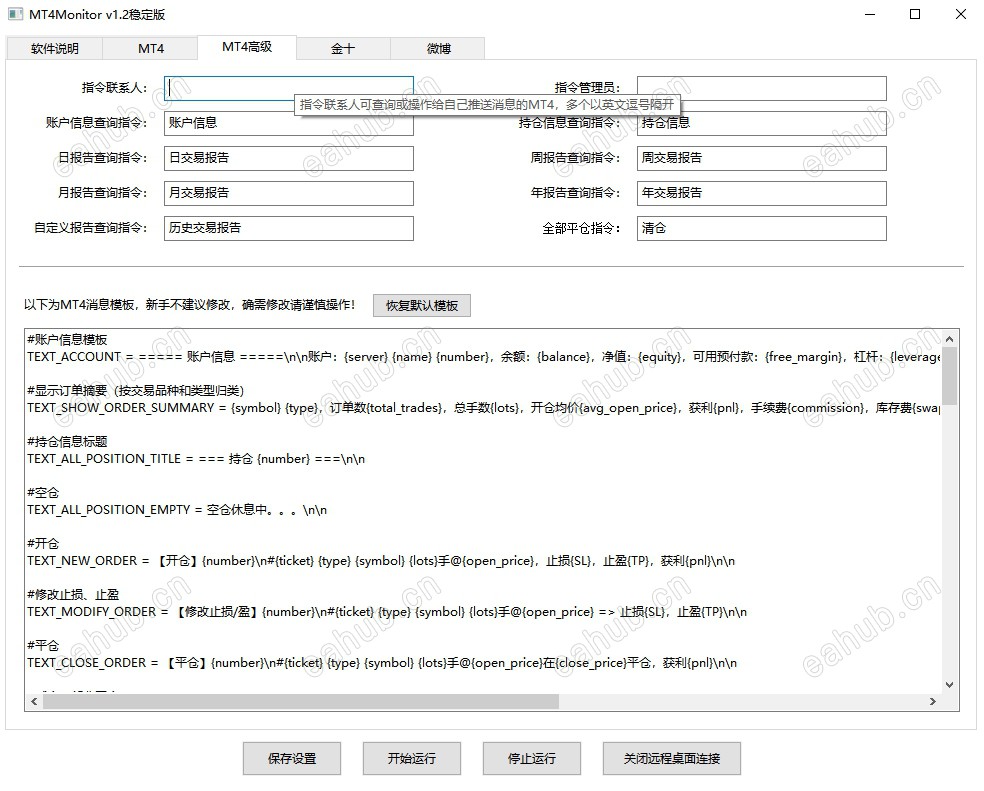
Task: Click 关闭远程桌面连接 button
Action: (671, 758)
